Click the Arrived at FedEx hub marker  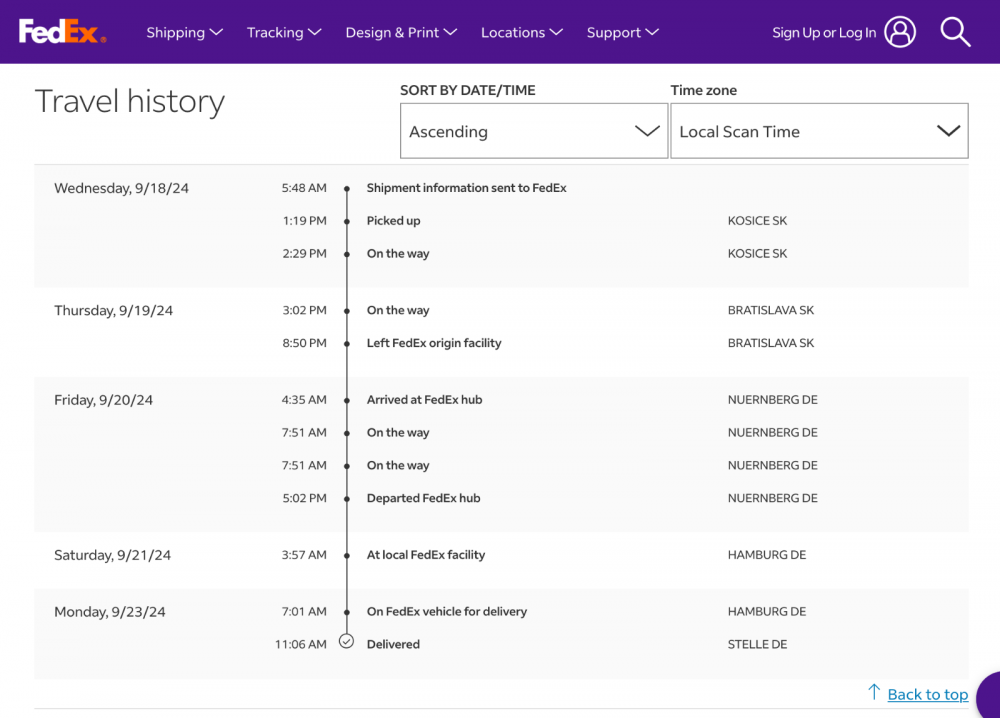pos(347,400)
